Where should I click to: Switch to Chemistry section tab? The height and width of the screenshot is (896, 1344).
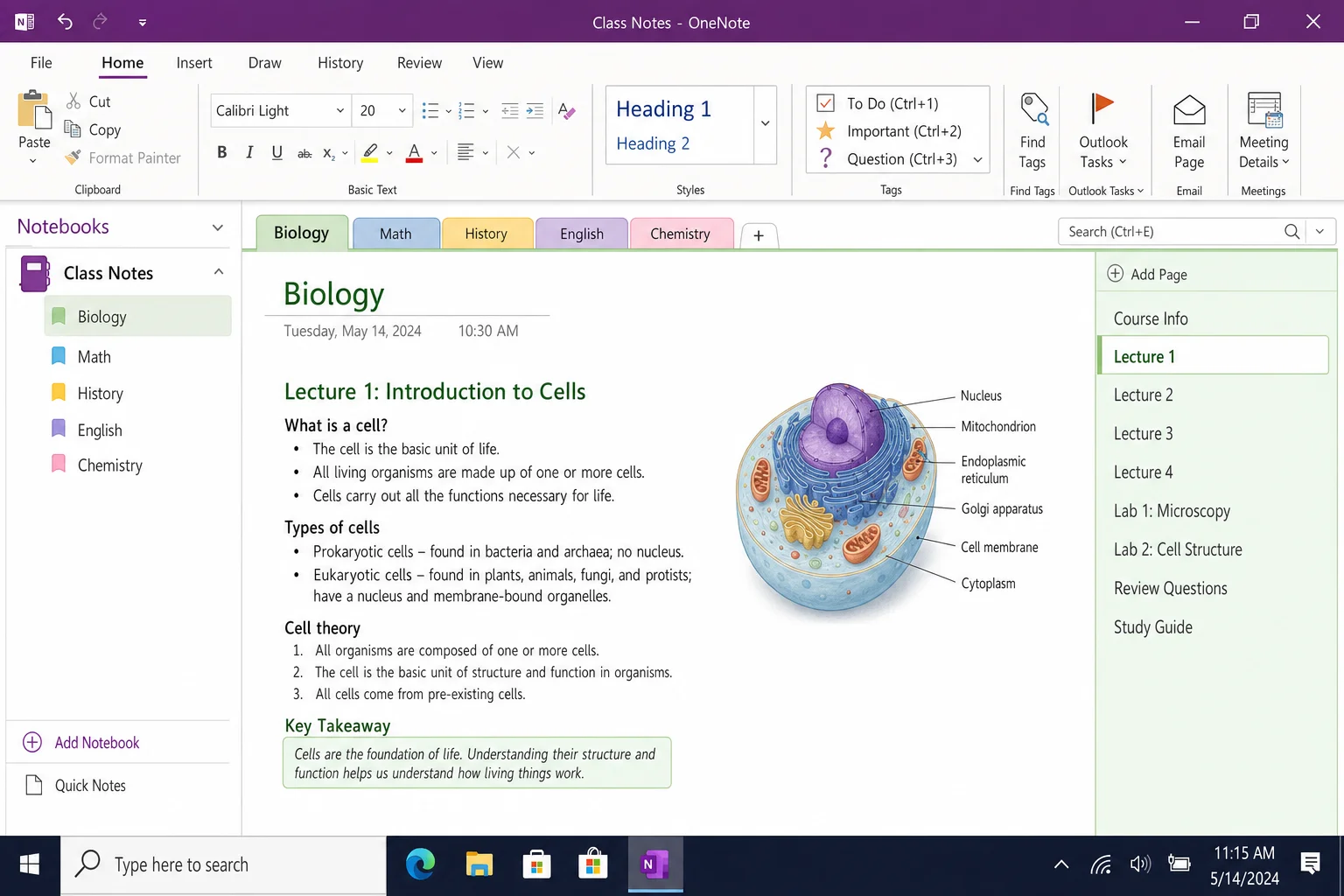click(680, 234)
